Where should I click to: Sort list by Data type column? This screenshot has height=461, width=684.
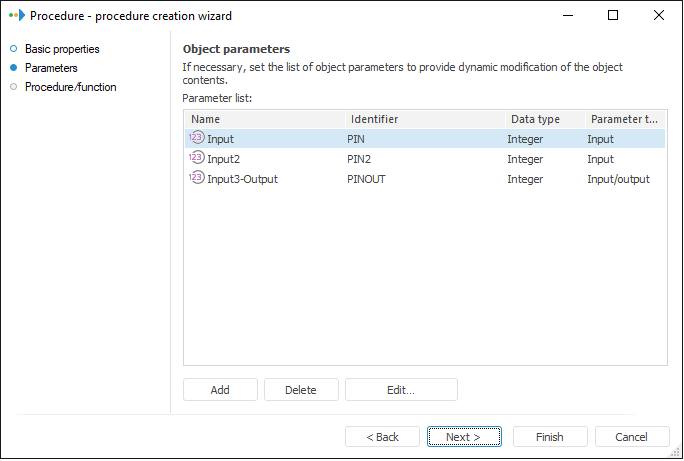(x=543, y=119)
